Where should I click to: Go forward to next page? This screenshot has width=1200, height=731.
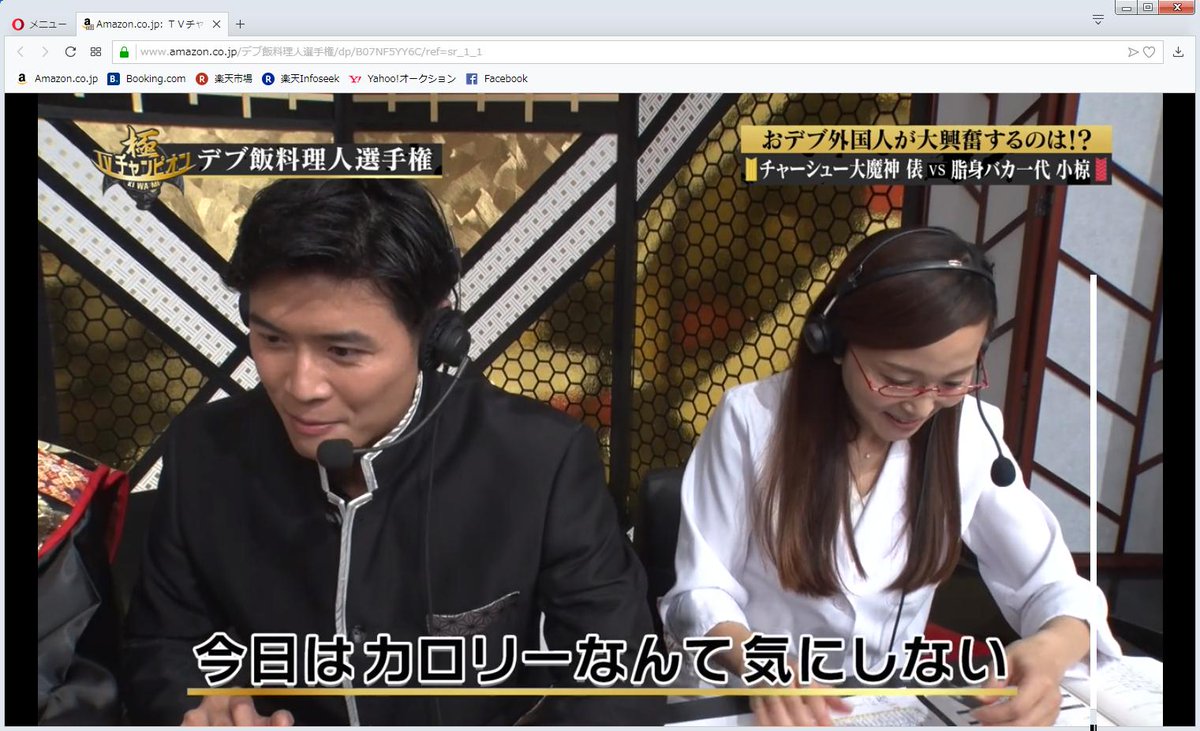coord(45,52)
